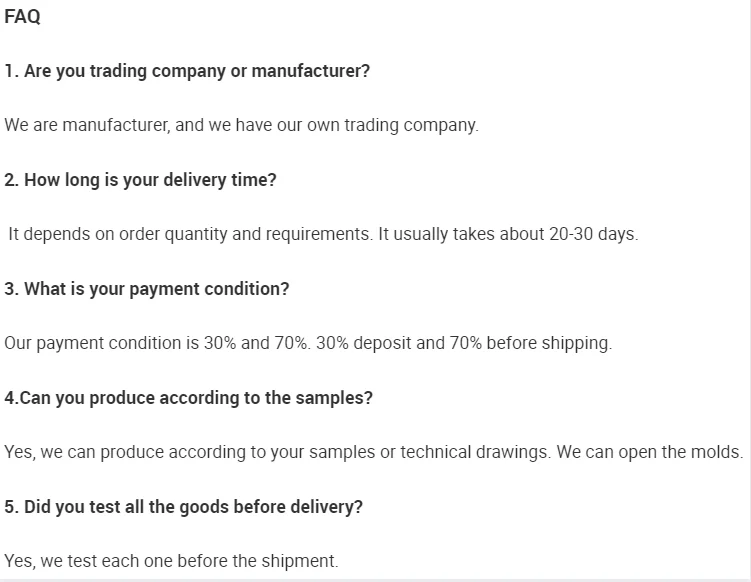Click the sentence "It depends on order quantity and requirements"

click(x=190, y=234)
